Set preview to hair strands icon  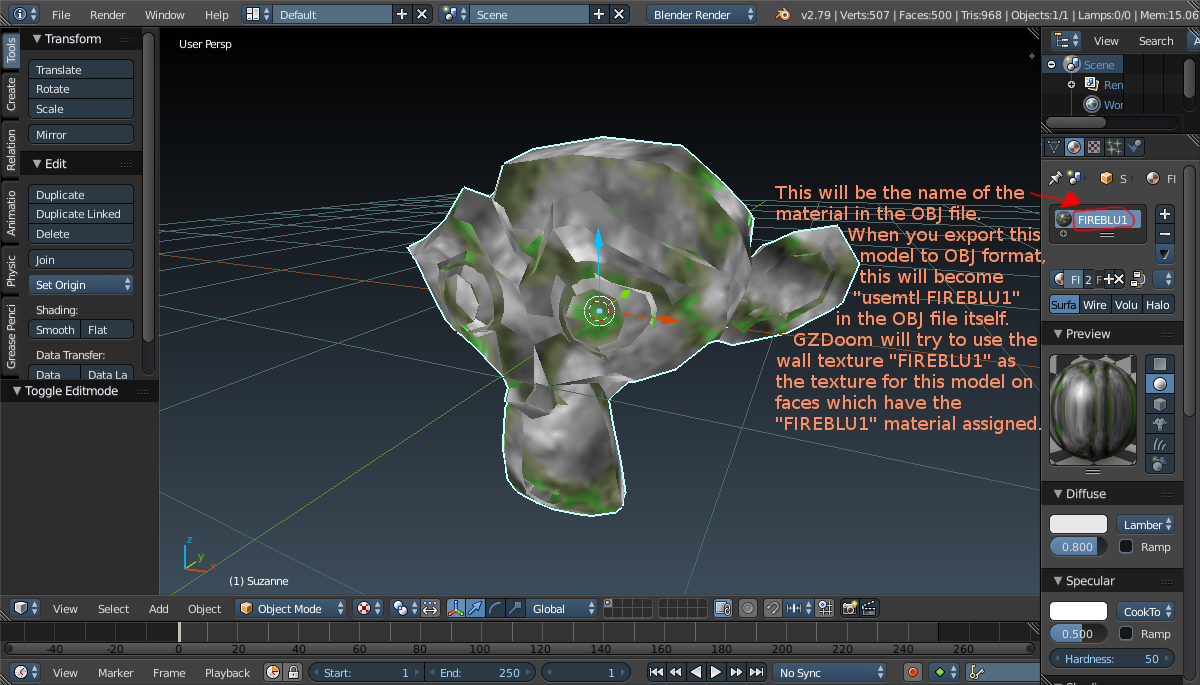[x=1159, y=446]
